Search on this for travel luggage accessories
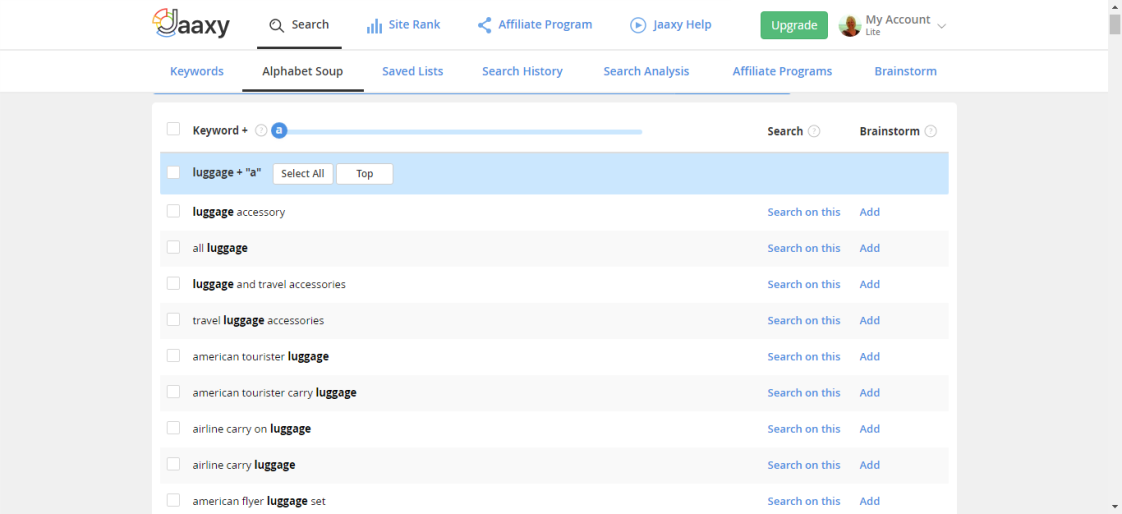 (x=804, y=321)
